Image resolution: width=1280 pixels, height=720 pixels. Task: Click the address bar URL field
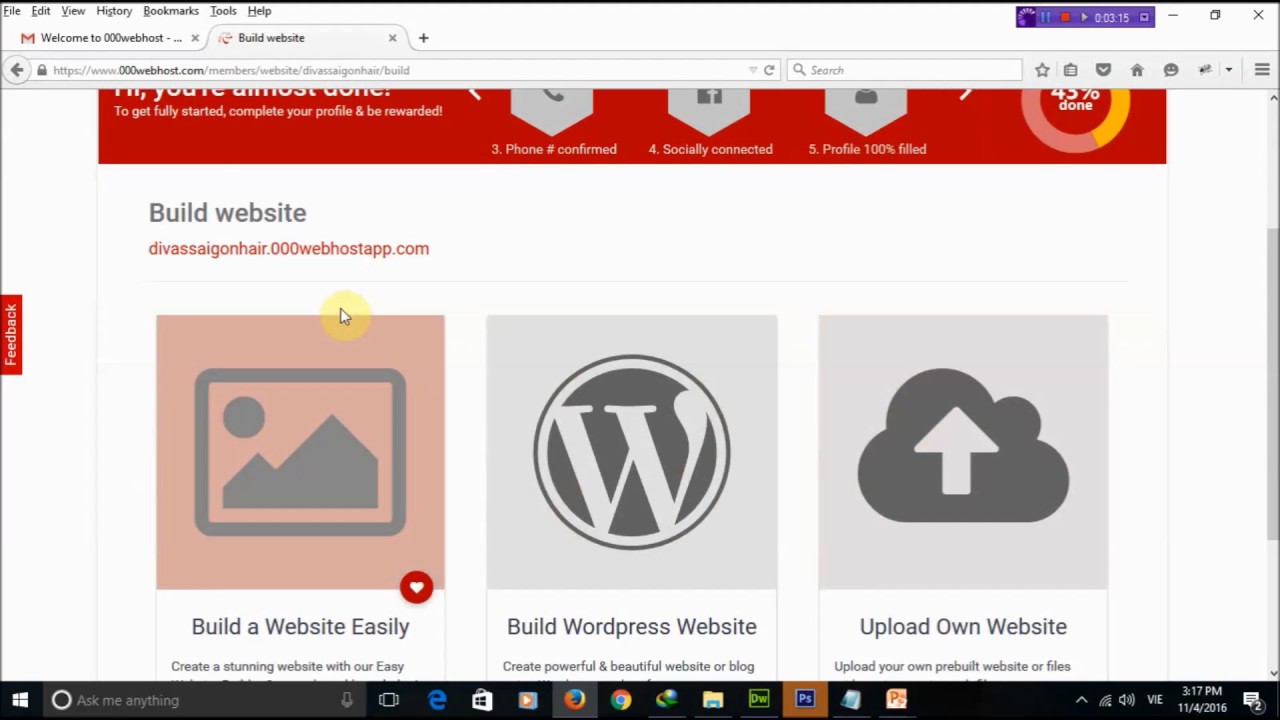pyautogui.click(x=400, y=70)
